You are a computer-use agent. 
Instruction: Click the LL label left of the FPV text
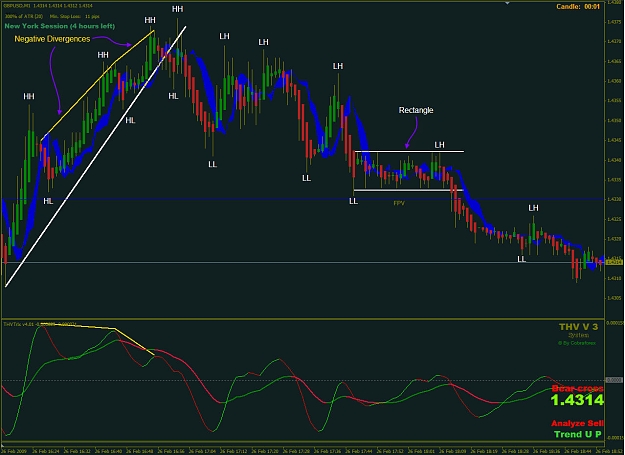353,201
